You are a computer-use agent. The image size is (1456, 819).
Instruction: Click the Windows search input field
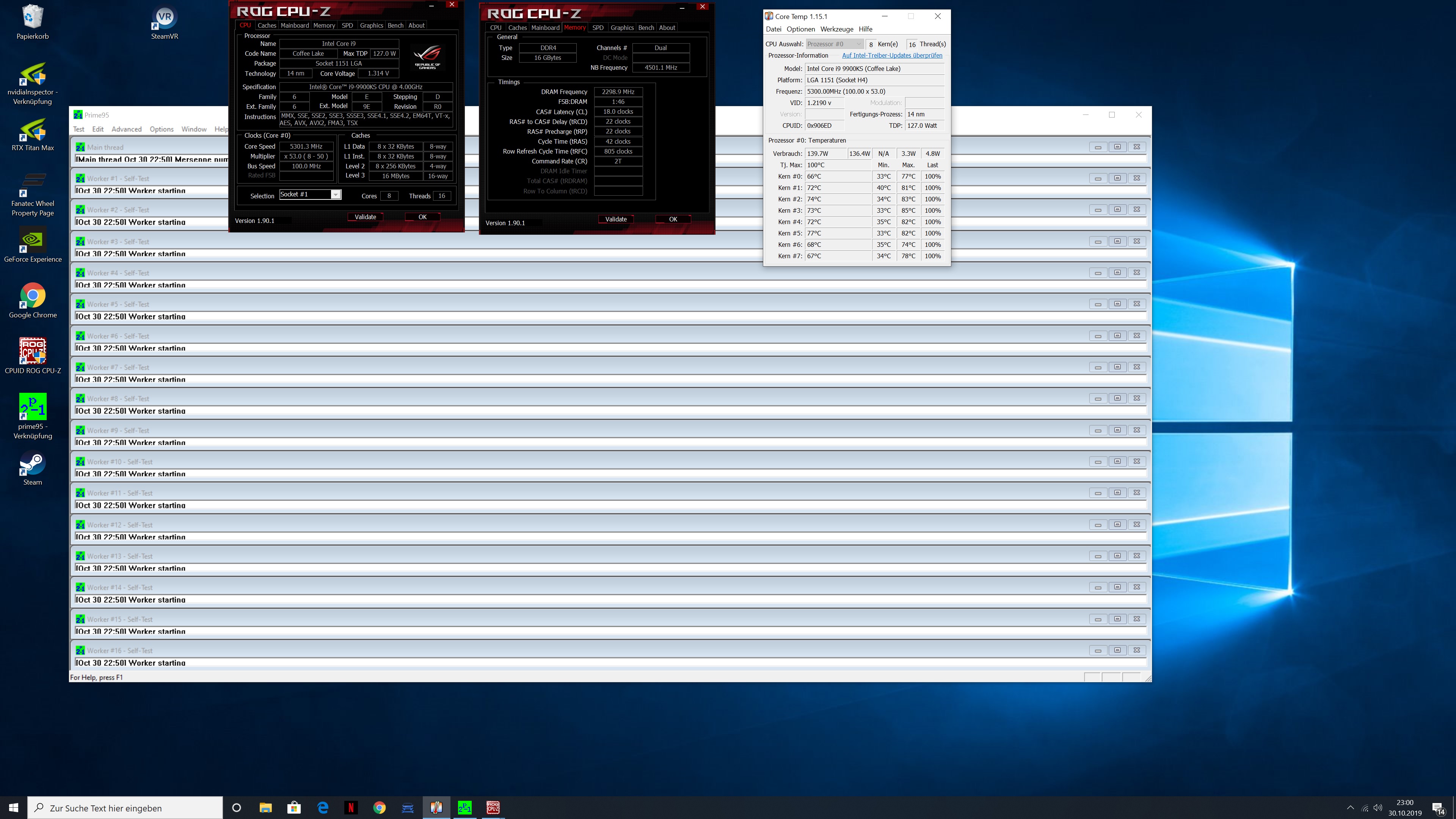[124, 808]
